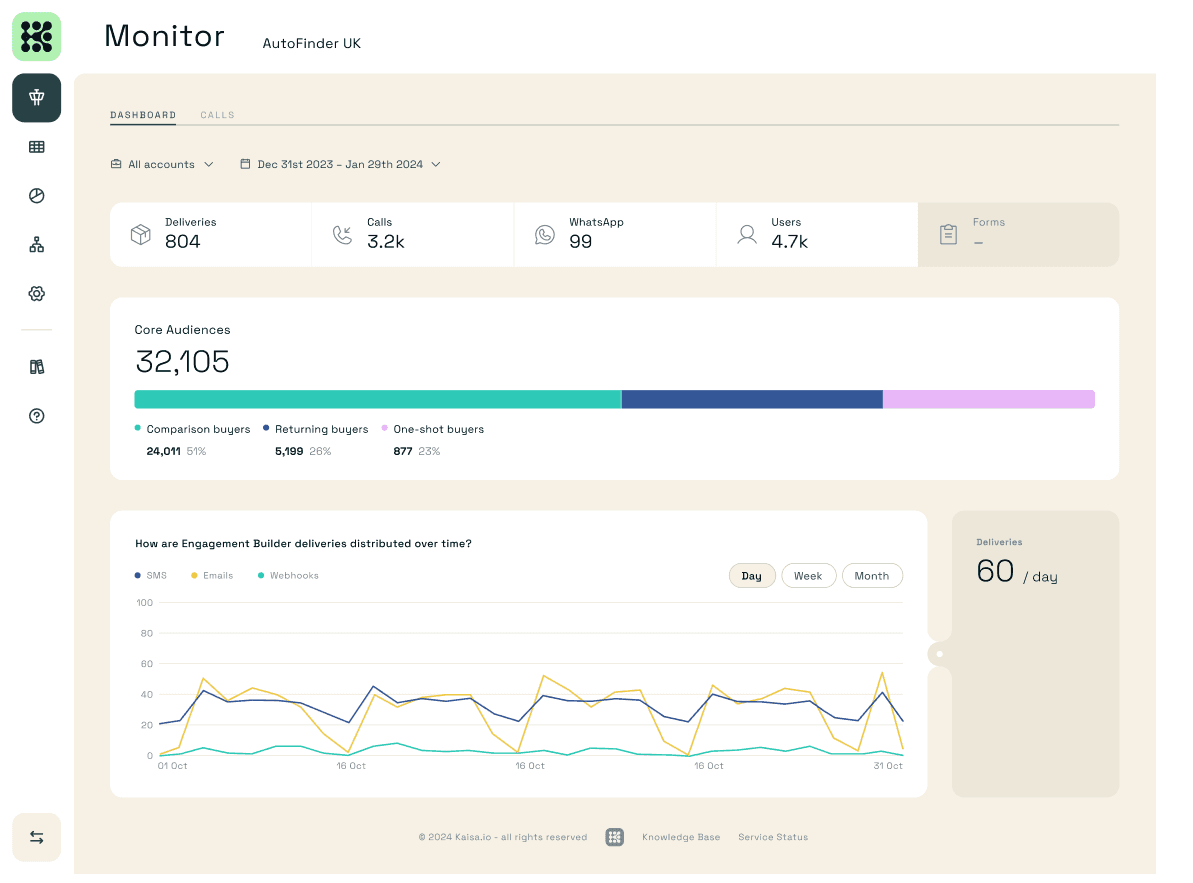Click the pink One-shot buyers bar segment
Image resolution: width=1193 pixels, height=883 pixels.
coord(989,399)
